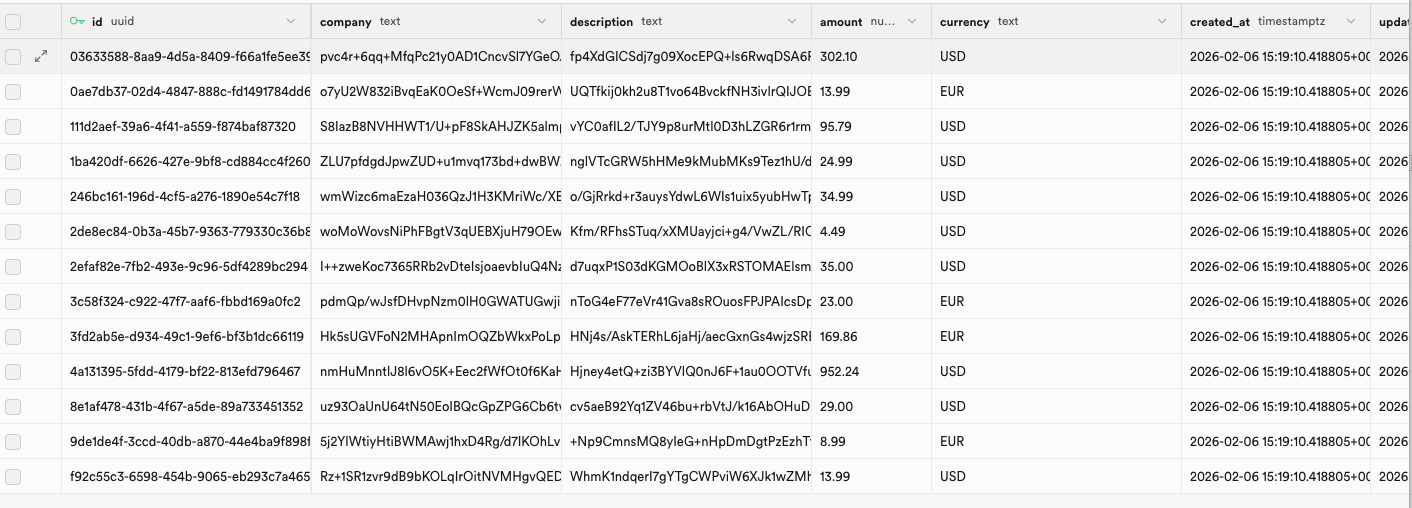Viewport: 1412px width, 508px height.
Task: Select the amount cell showing 952.24
Action: point(839,372)
